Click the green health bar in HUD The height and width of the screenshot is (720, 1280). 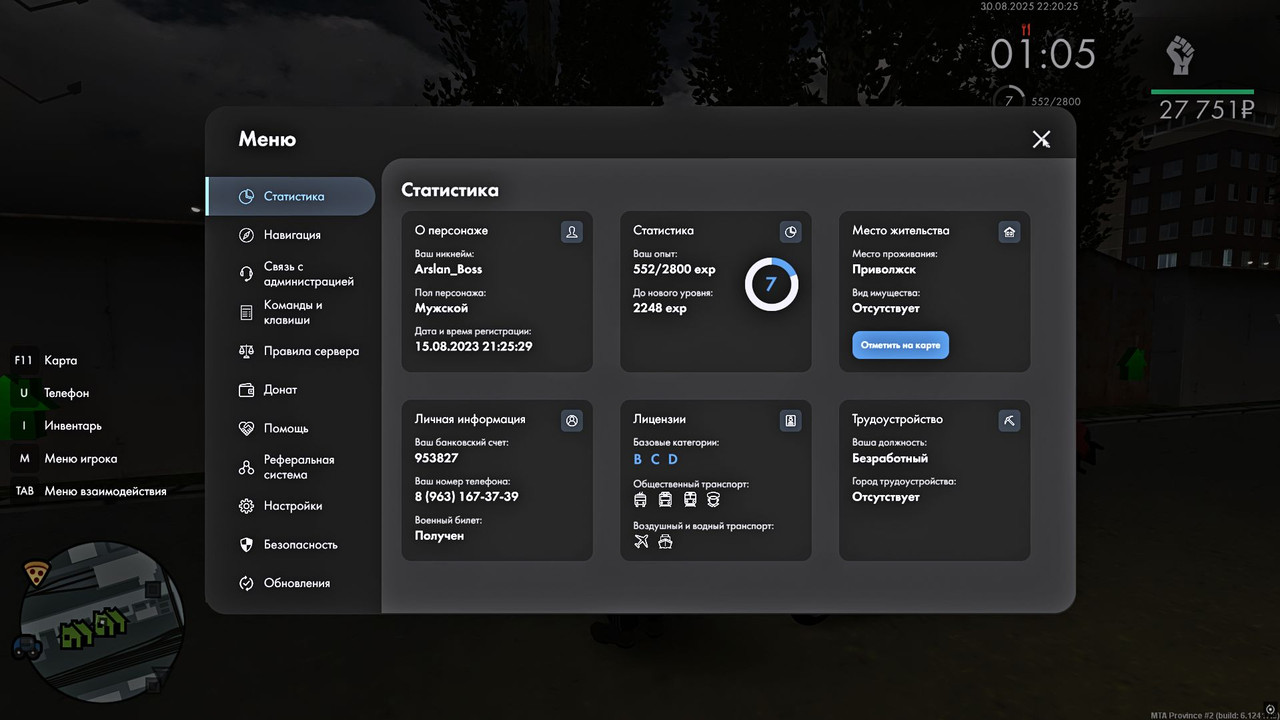[1202, 91]
